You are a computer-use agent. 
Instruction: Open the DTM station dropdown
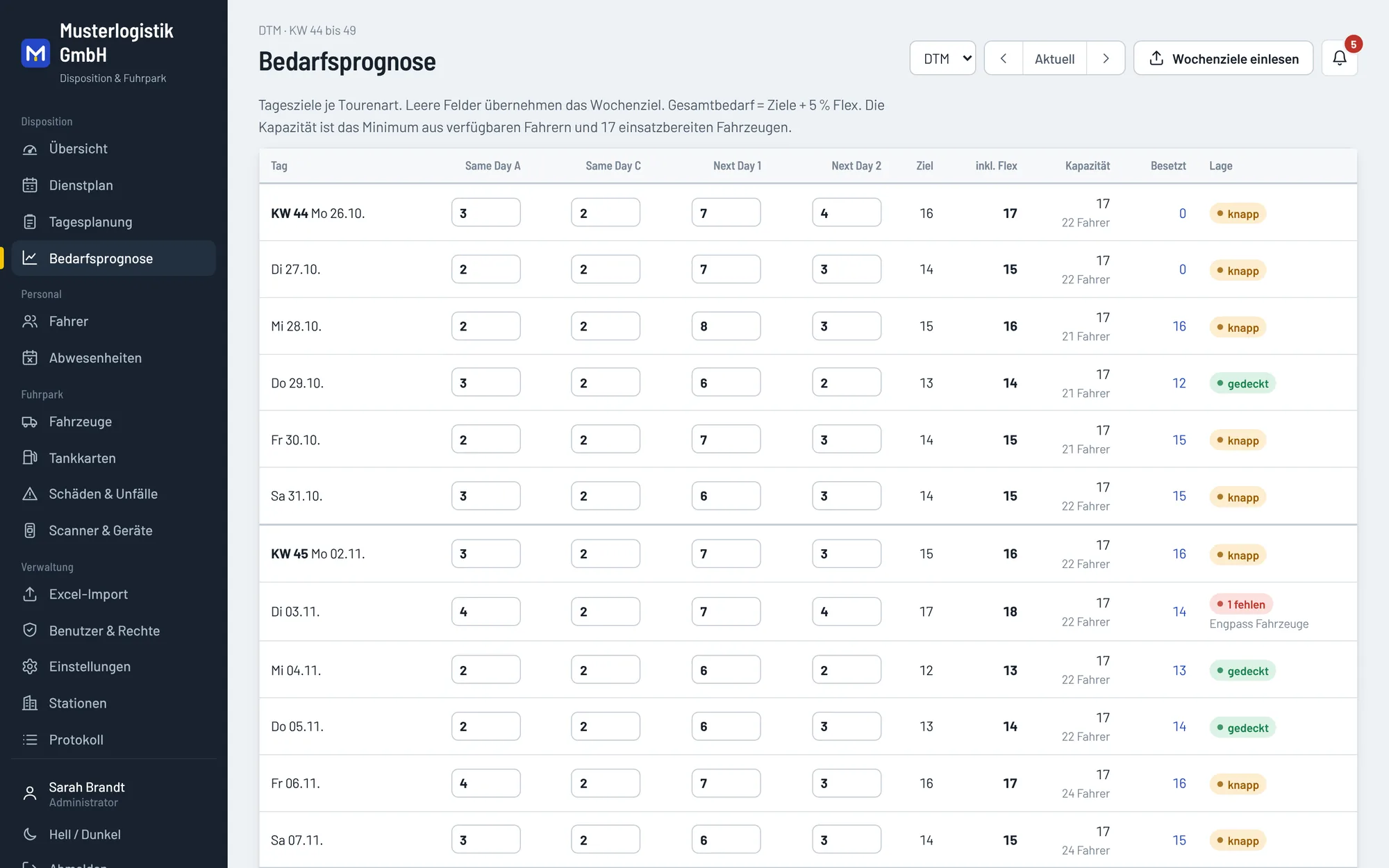(942, 58)
